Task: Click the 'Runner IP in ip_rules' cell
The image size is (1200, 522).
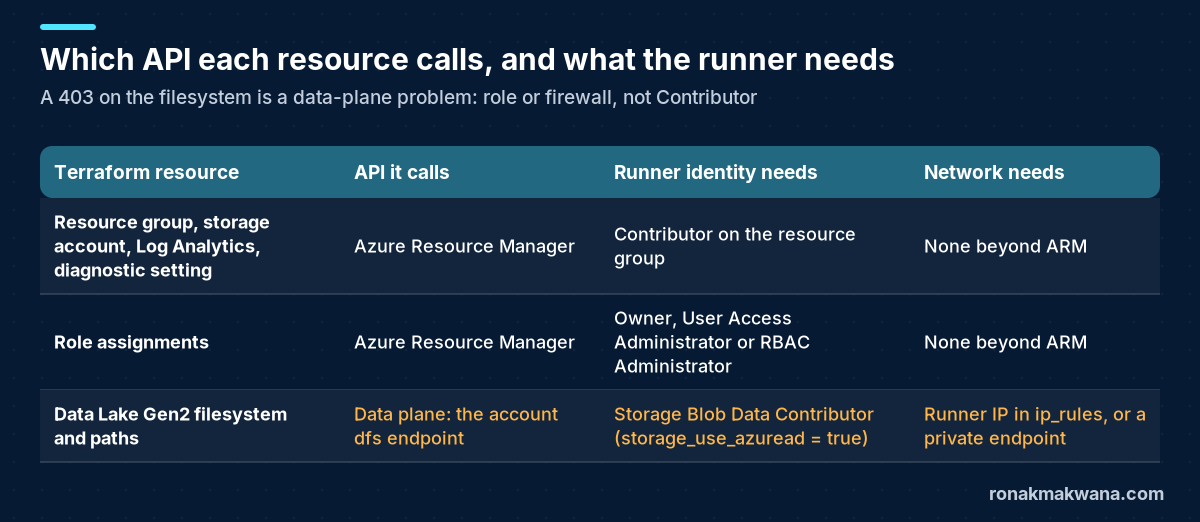Action: point(1035,426)
